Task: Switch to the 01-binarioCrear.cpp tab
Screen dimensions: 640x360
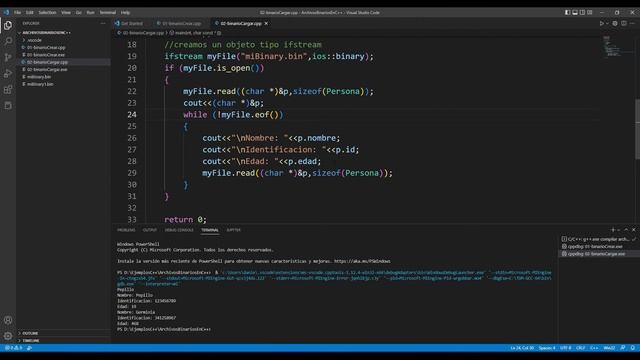Action: point(181,24)
